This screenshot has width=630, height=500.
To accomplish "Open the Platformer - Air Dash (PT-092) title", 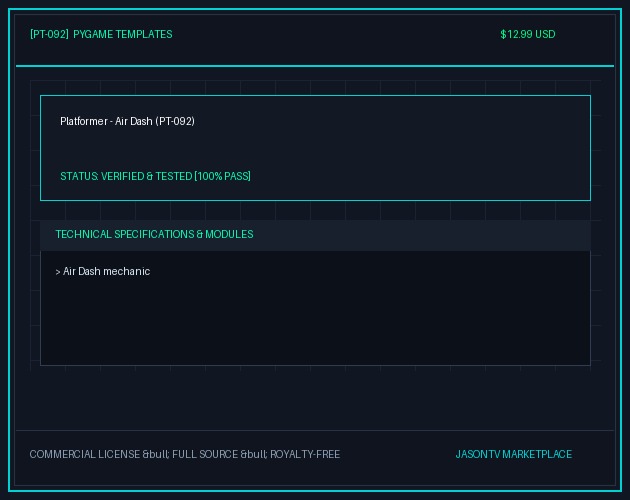I will pyautogui.click(x=127, y=121).
